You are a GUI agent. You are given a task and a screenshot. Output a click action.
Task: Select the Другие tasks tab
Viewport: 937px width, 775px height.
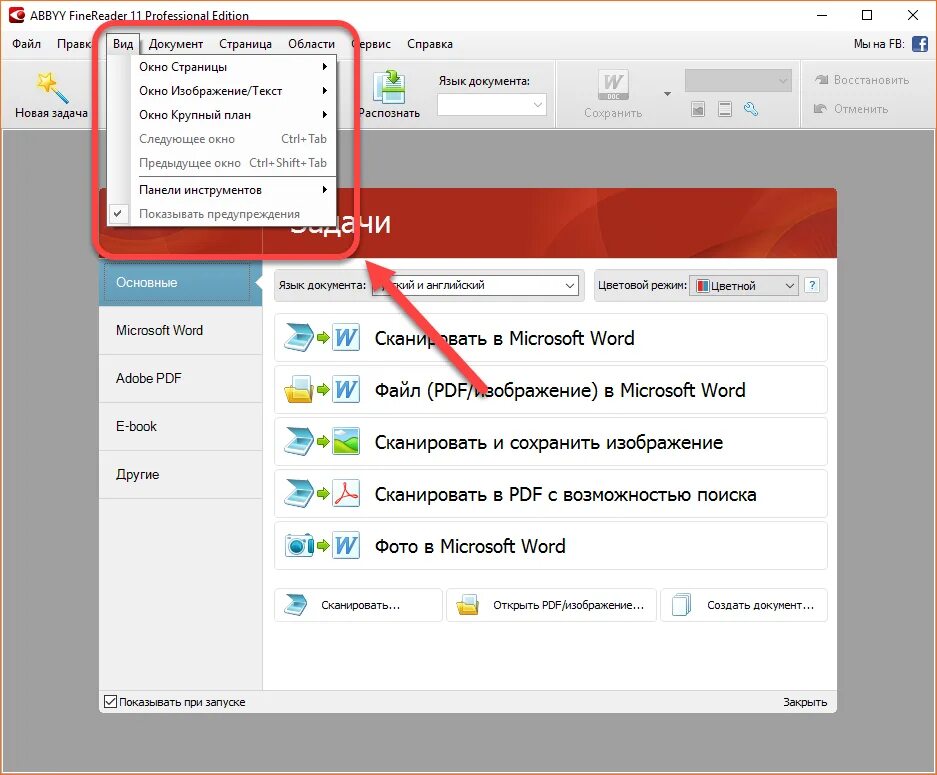click(x=180, y=474)
